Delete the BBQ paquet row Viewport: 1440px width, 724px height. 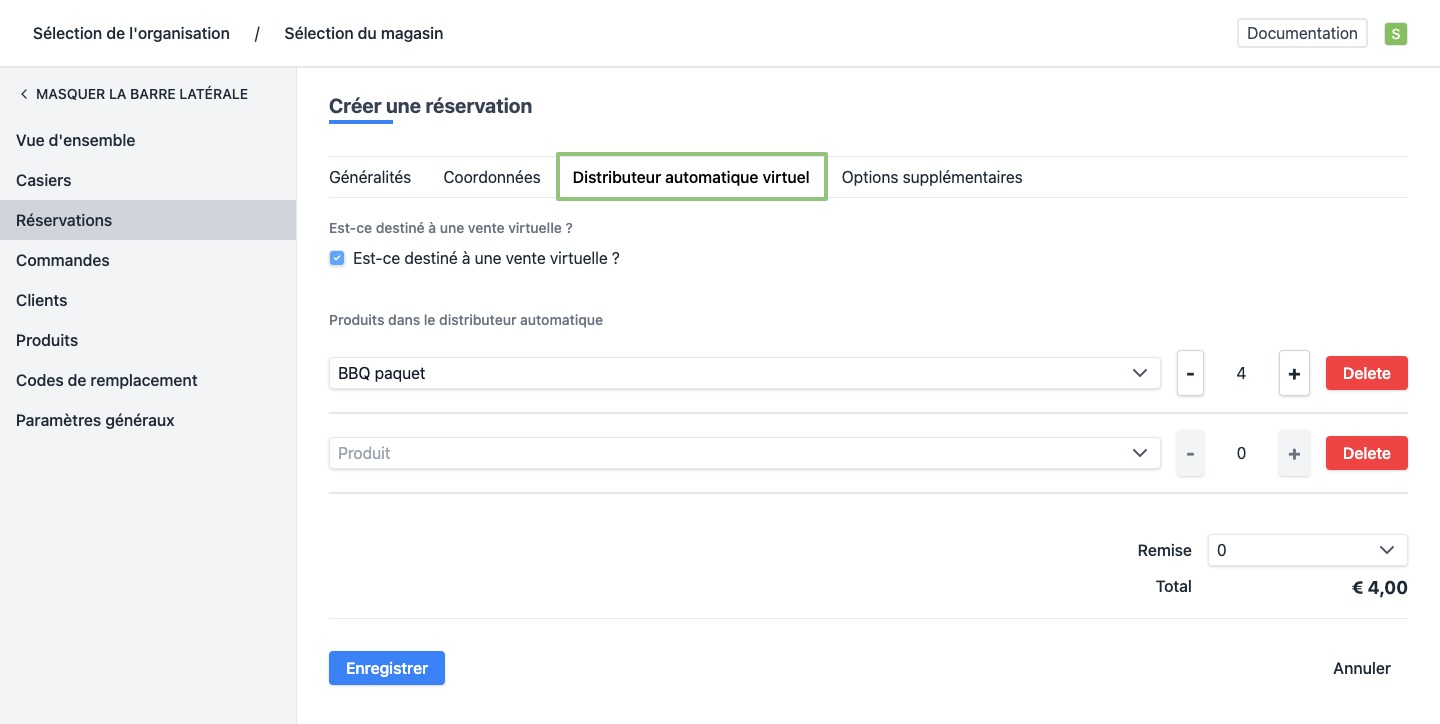tap(1366, 373)
